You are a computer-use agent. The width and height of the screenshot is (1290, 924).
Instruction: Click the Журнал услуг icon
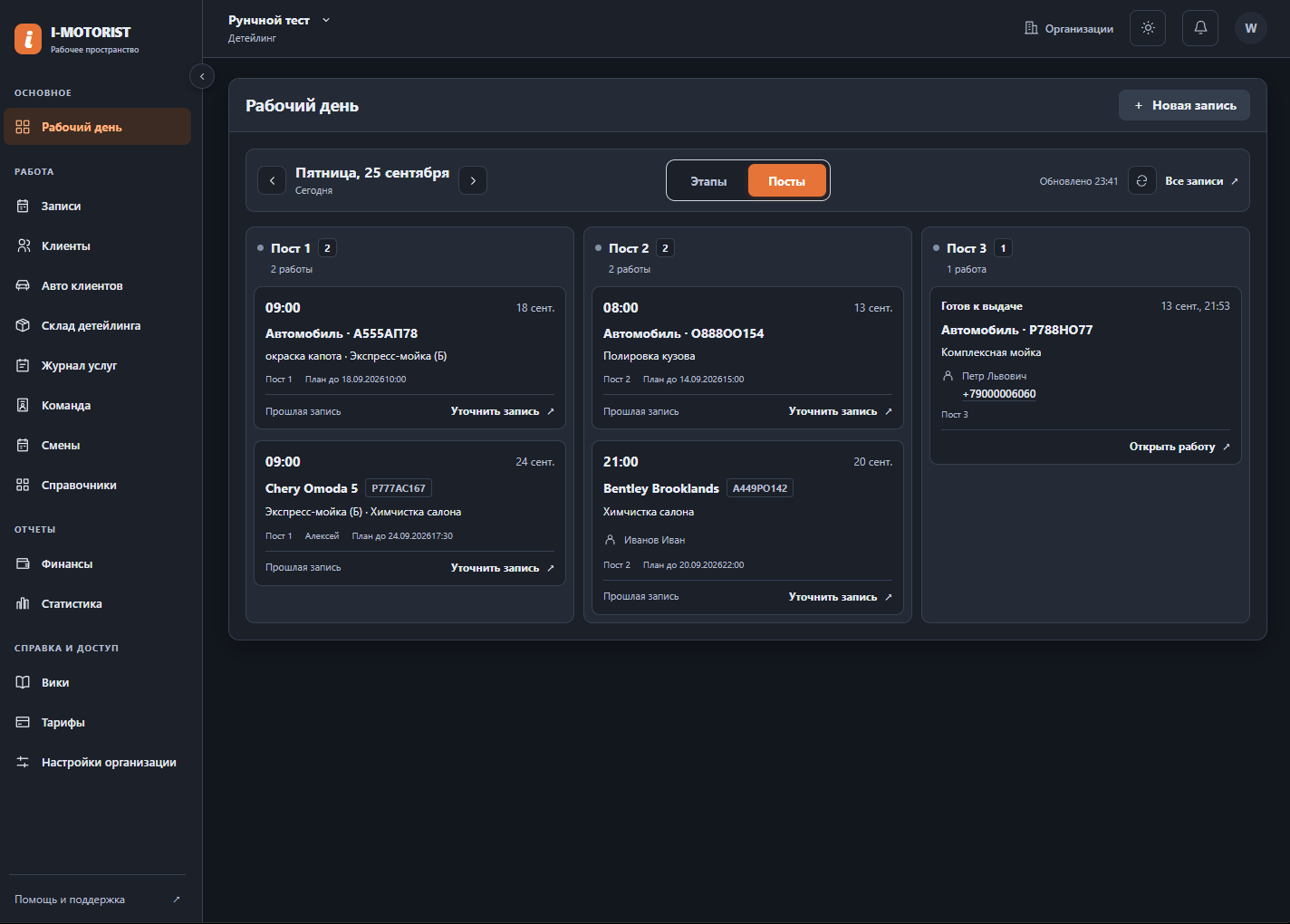(x=24, y=365)
